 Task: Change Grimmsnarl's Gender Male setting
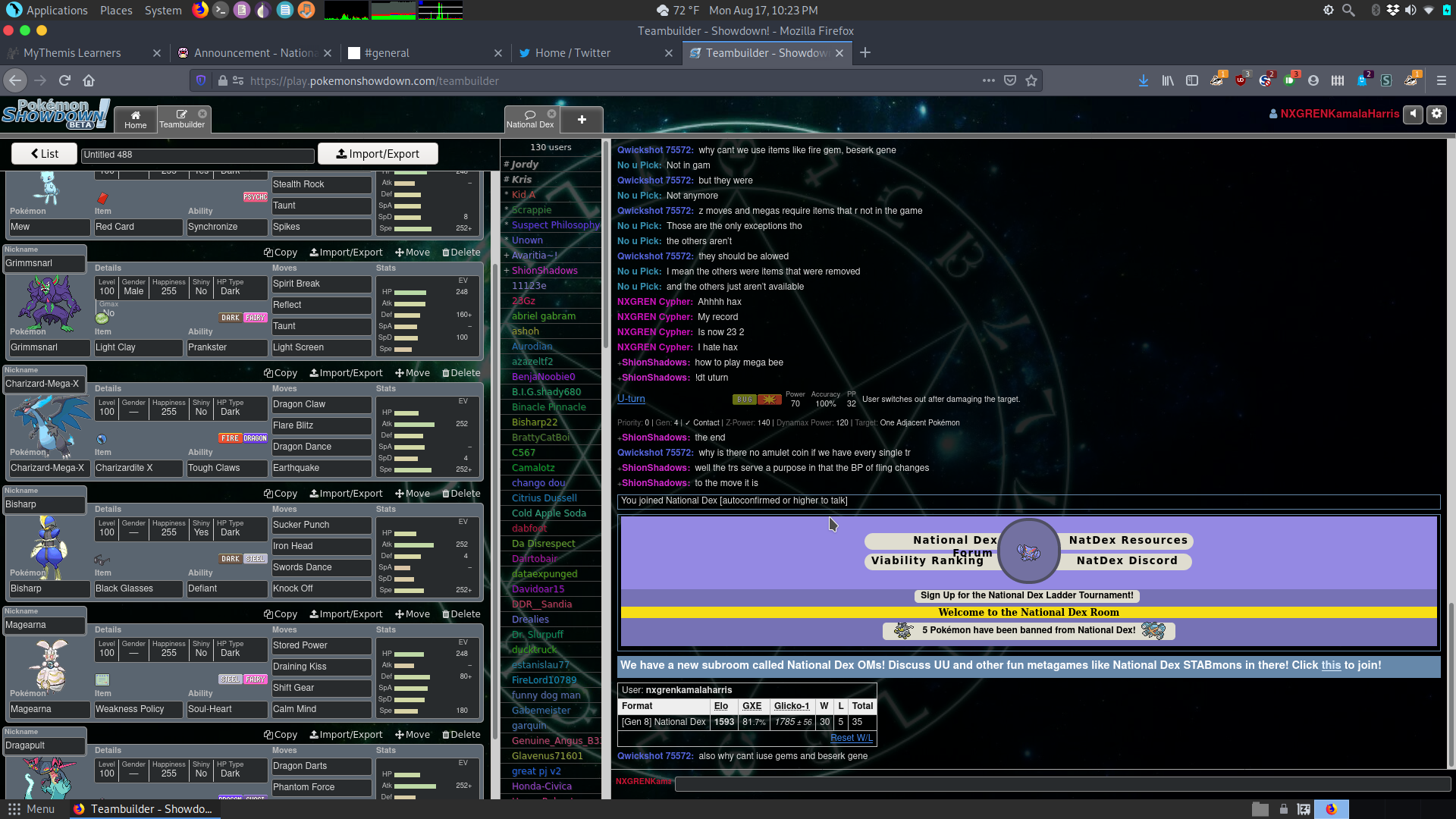(x=133, y=287)
